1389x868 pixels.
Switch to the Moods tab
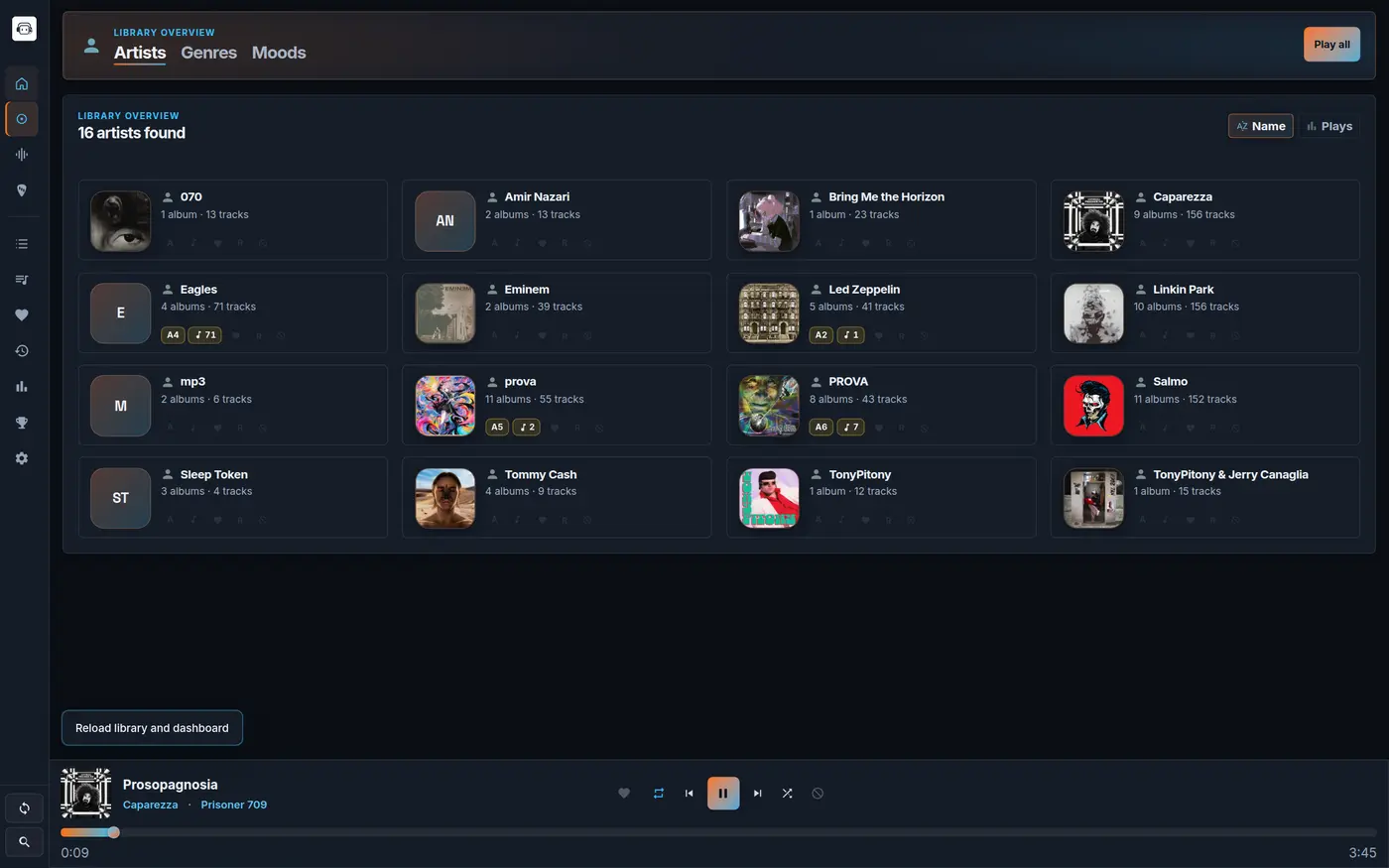[x=279, y=53]
